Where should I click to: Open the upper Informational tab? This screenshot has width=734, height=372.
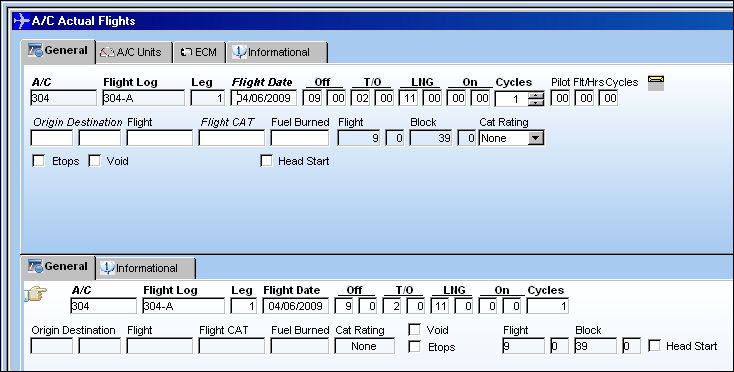click(x=277, y=52)
